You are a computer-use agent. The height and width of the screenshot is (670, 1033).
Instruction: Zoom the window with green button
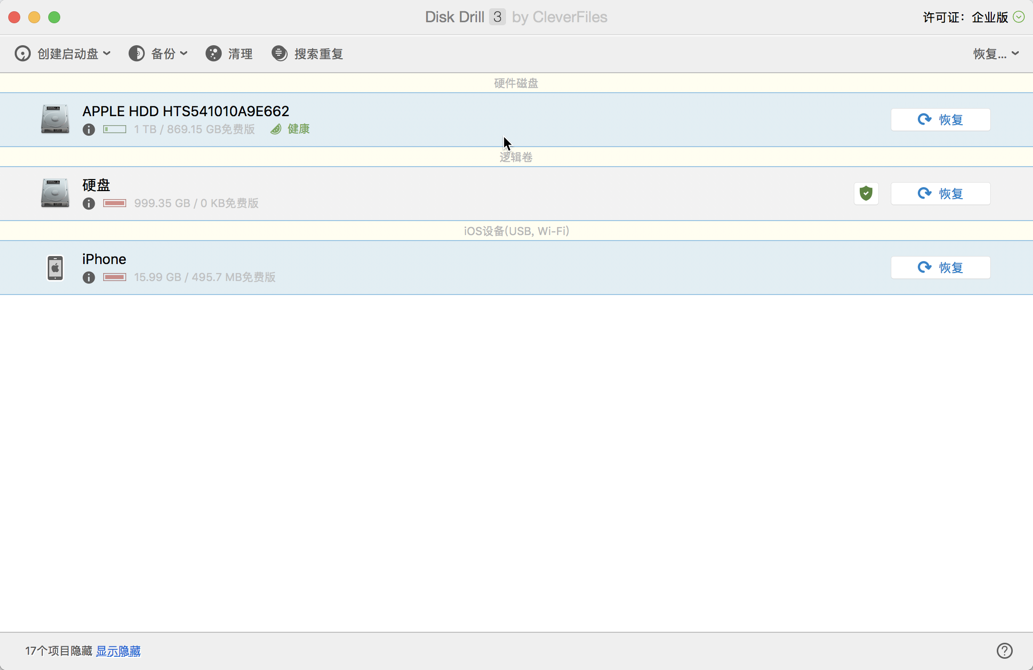55,17
